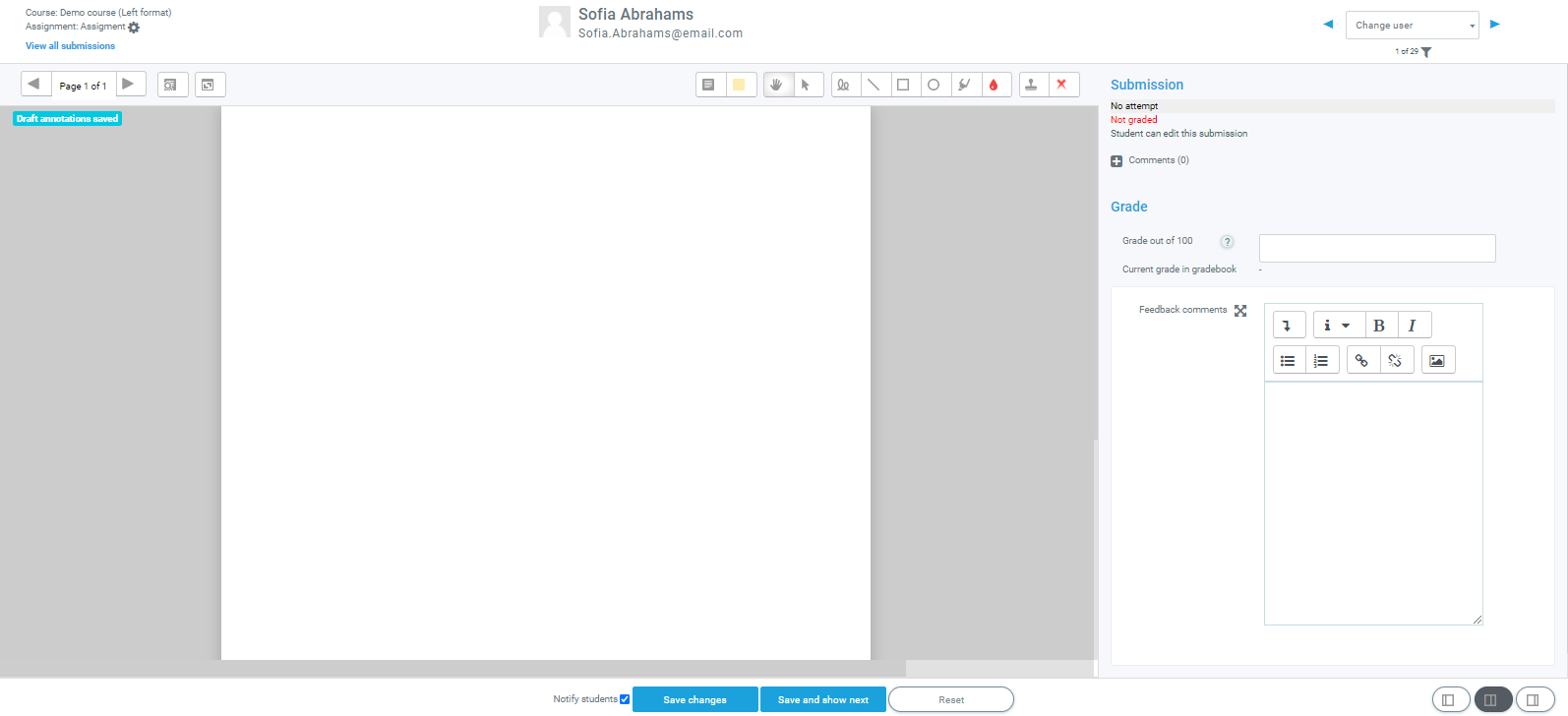Select the Line drawing tool
The image size is (1568, 716).
click(873, 86)
